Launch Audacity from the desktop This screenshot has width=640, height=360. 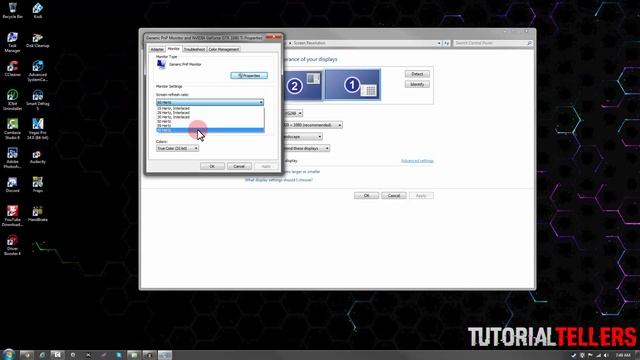[38, 156]
